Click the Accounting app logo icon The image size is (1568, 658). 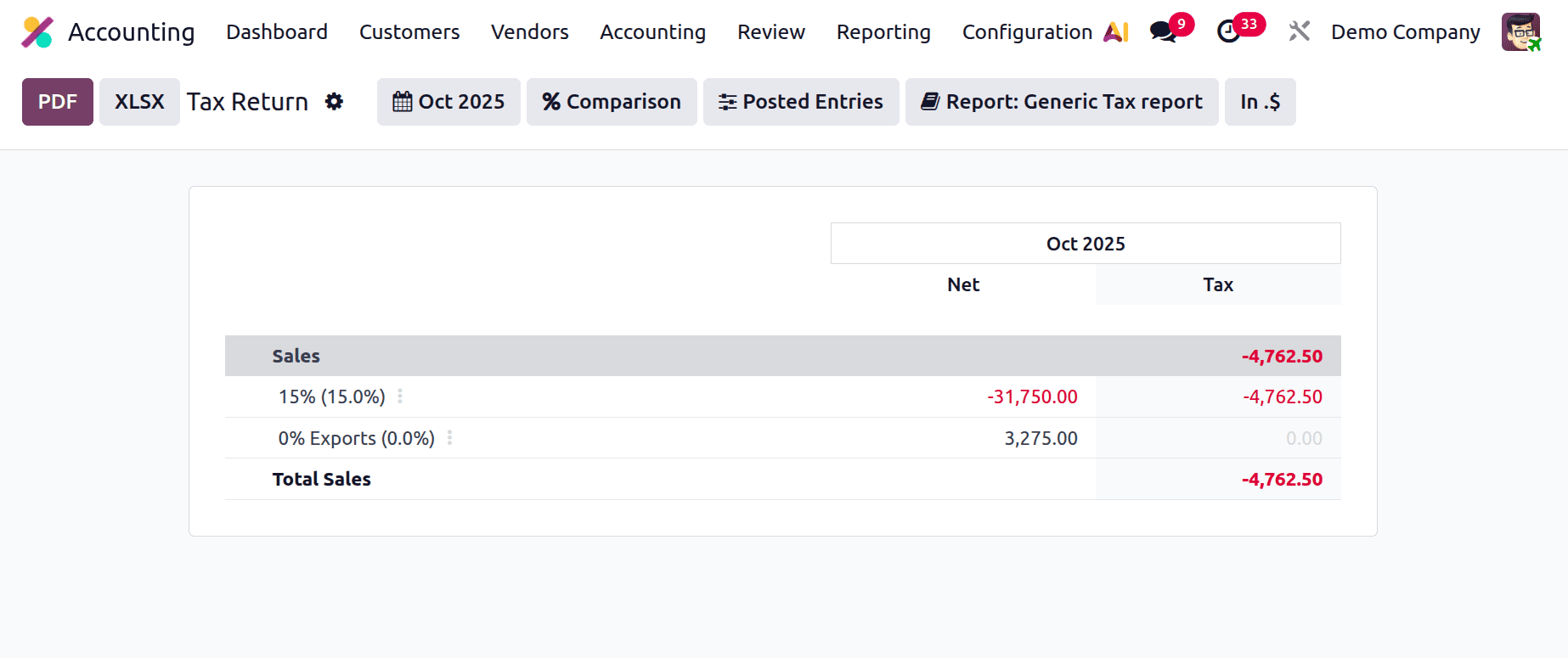point(37,32)
